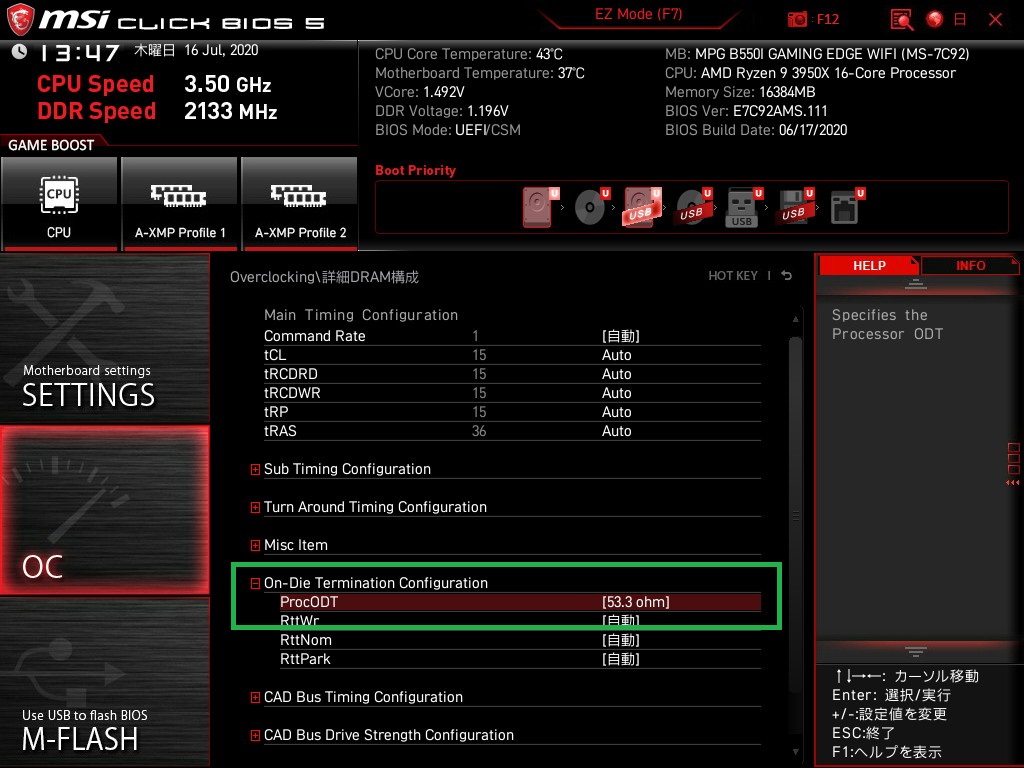Take a screenshot with the F12 camera icon

(797, 20)
